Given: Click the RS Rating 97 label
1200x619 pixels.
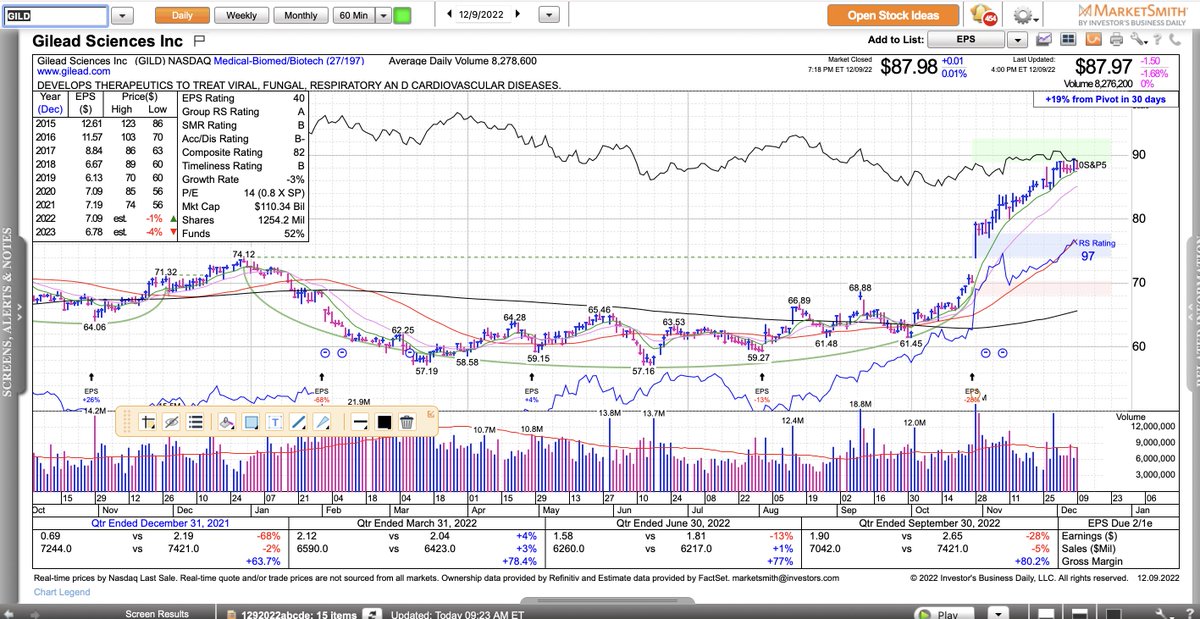Looking at the screenshot, I should tap(1098, 250).
